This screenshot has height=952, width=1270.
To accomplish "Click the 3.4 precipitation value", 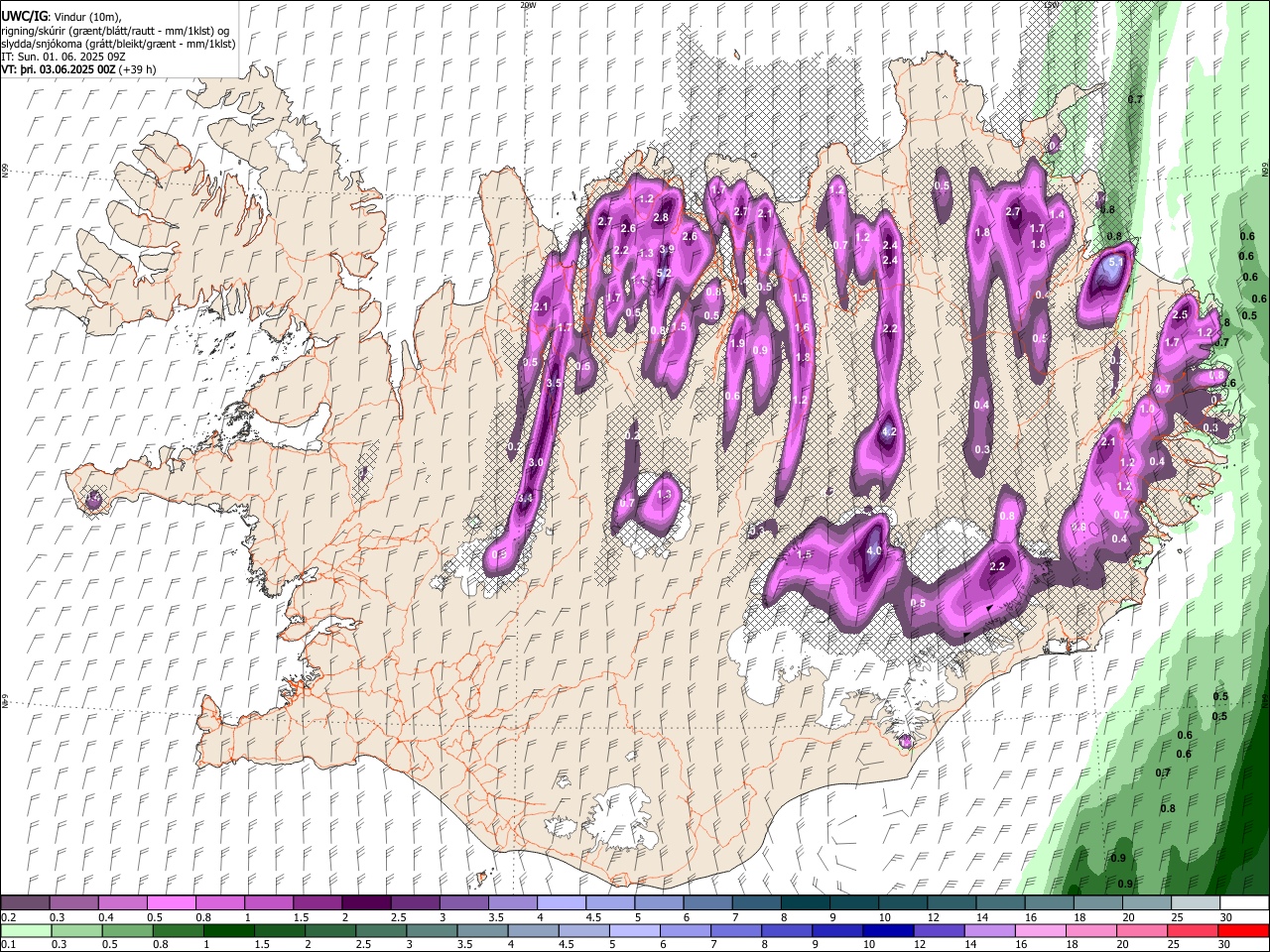I will click(526, 498).
